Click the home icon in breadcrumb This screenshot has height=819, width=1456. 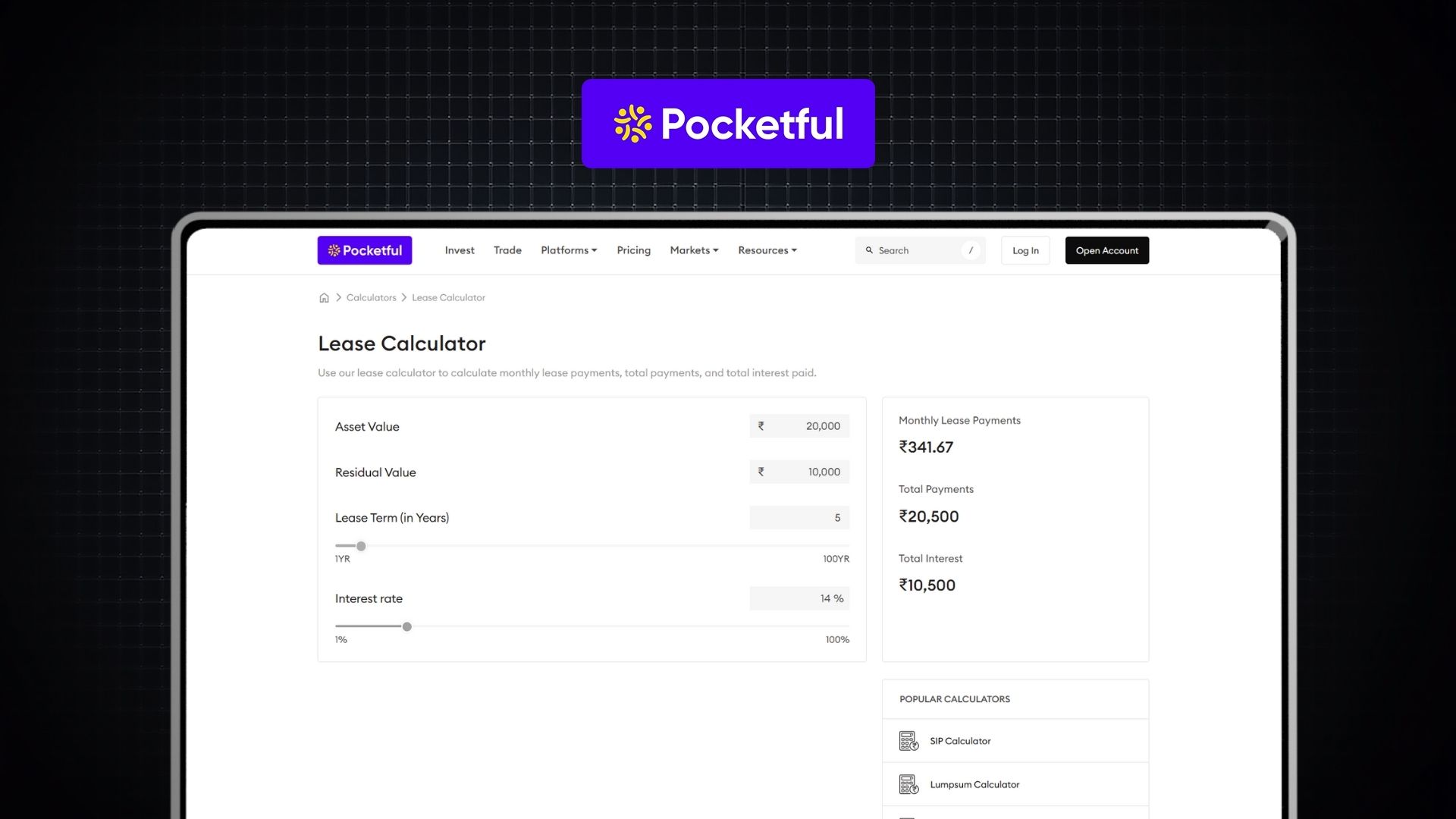324,298
